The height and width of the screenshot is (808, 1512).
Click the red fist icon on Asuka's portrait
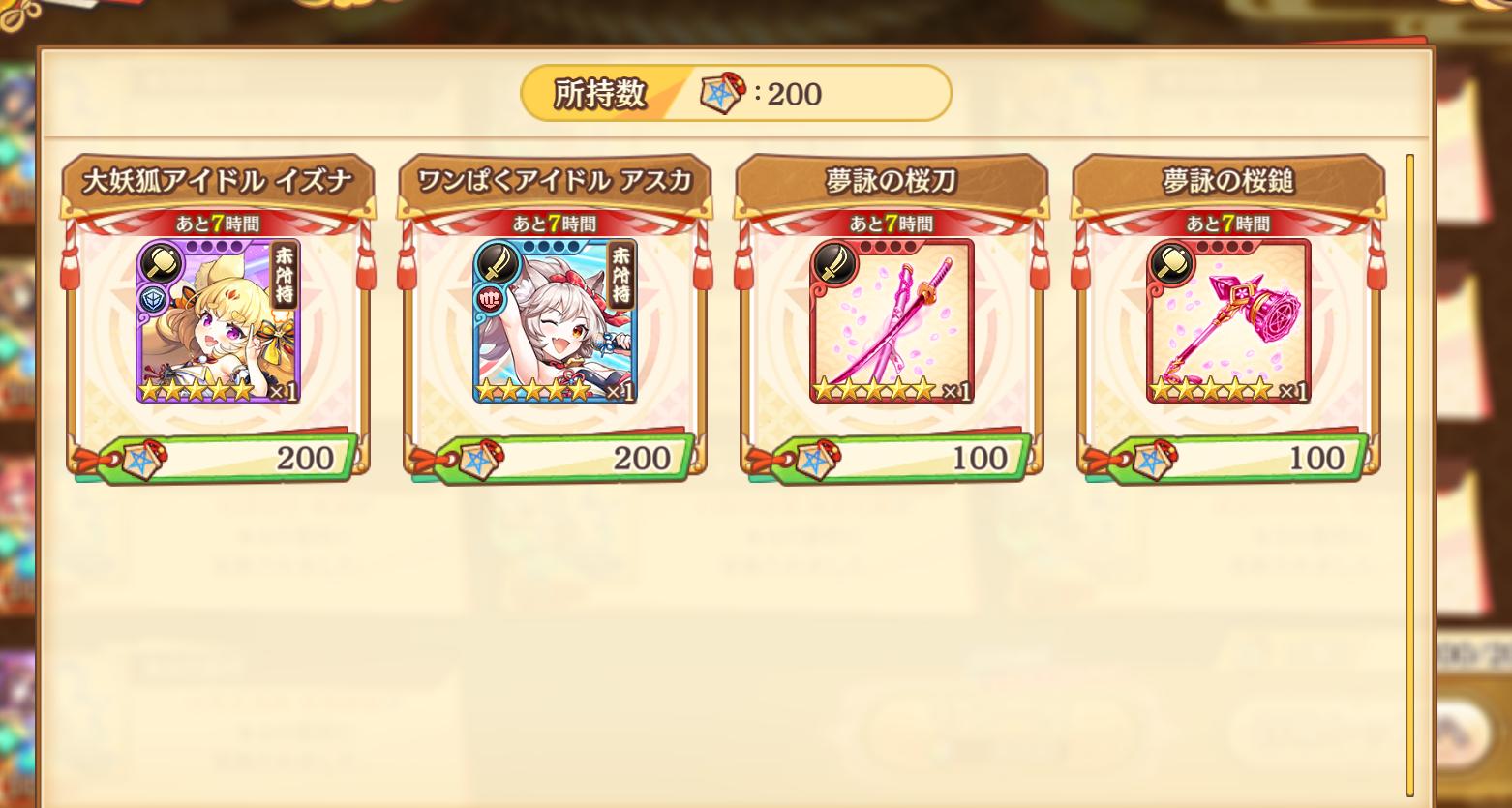point(490,299)
